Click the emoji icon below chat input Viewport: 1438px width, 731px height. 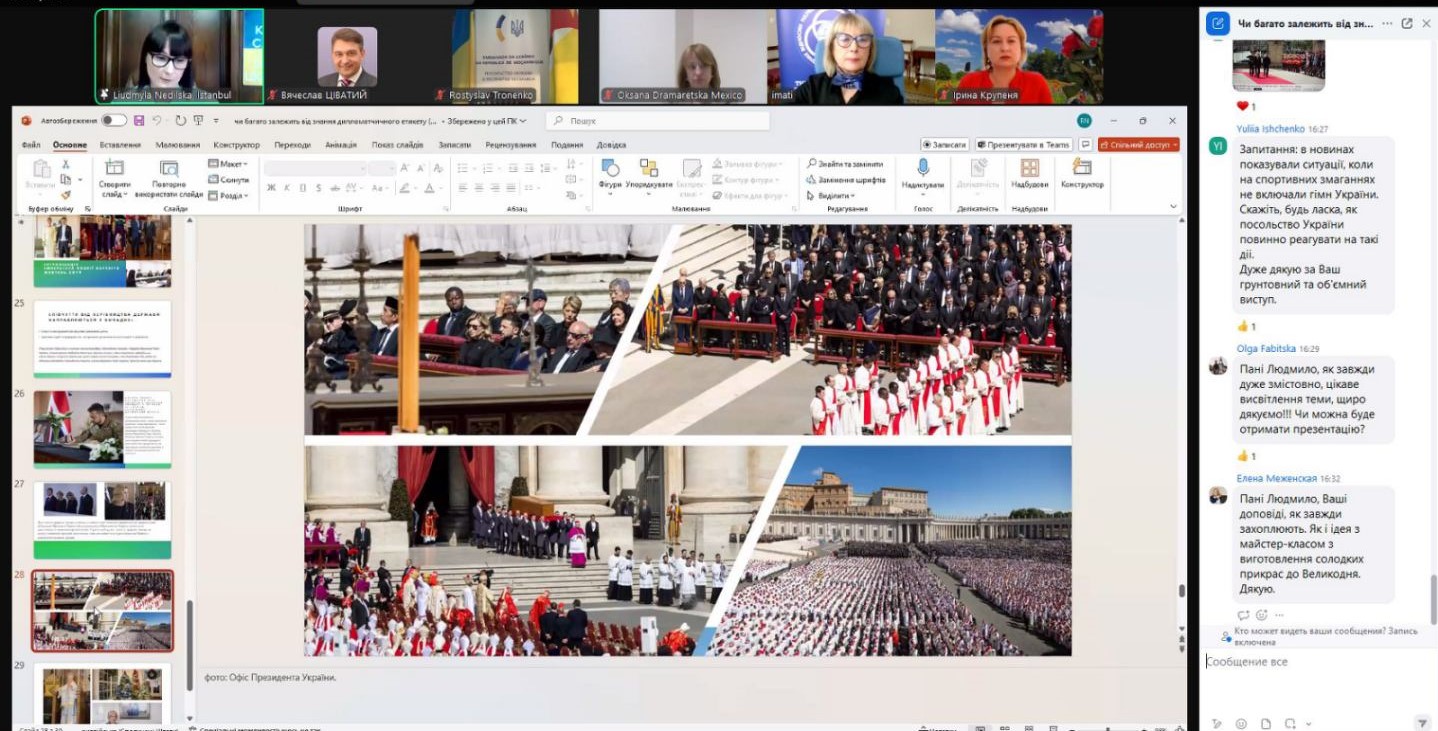(1241, 723)
